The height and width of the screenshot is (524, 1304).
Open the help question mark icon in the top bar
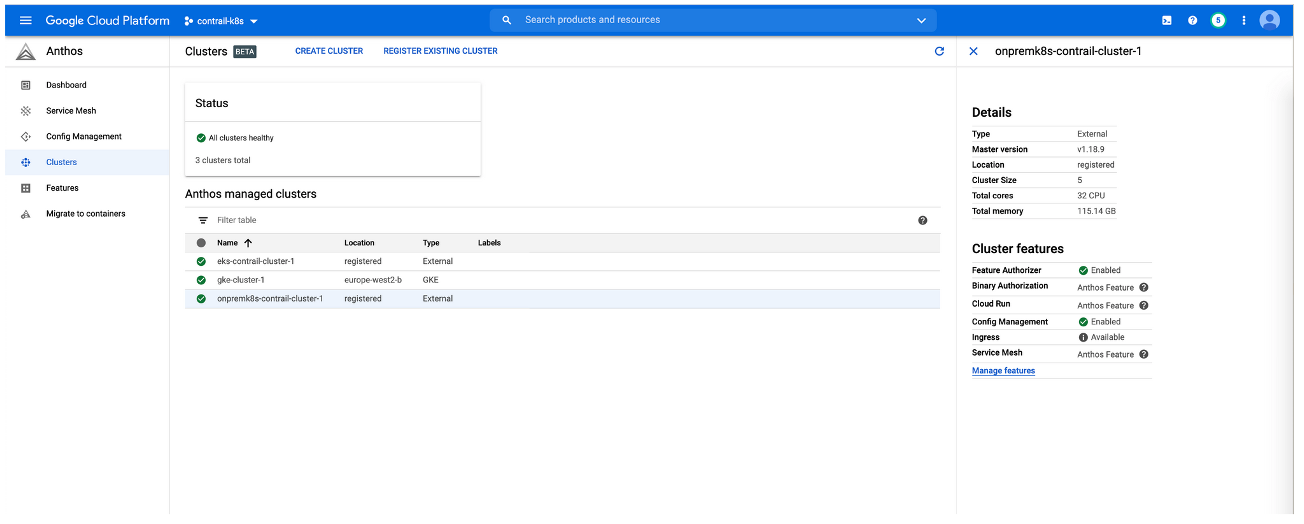[1192, 20]
